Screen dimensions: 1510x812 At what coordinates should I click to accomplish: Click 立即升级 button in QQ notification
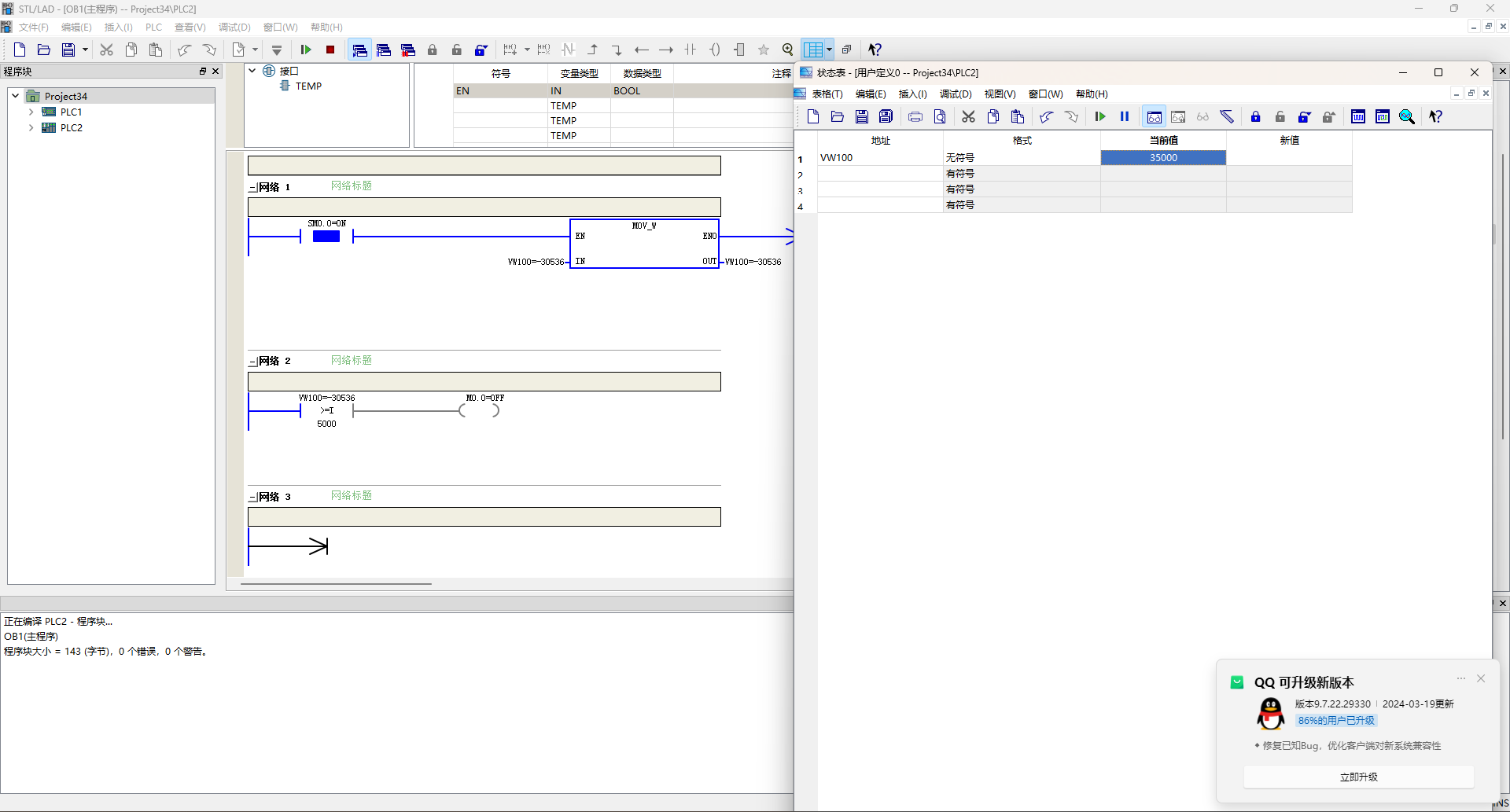1358,777
